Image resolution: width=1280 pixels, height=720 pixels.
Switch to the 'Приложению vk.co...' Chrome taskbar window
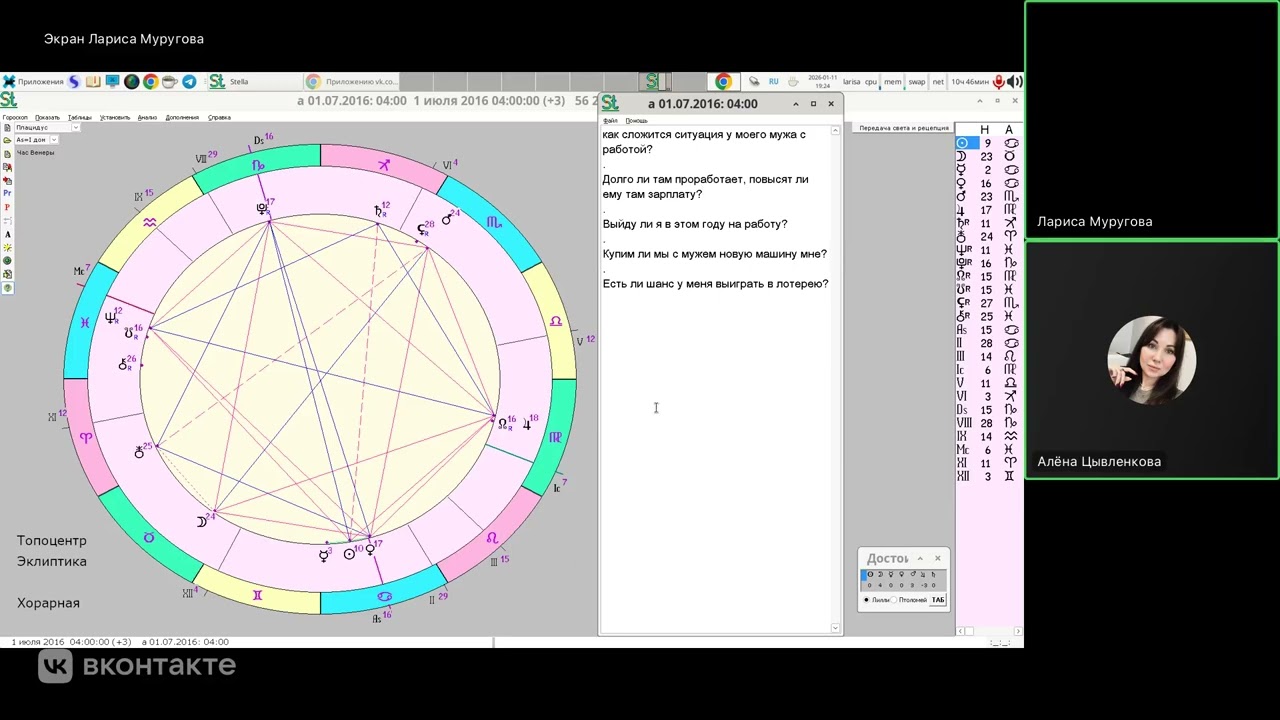pyautogui.click(x=352, y=82)
